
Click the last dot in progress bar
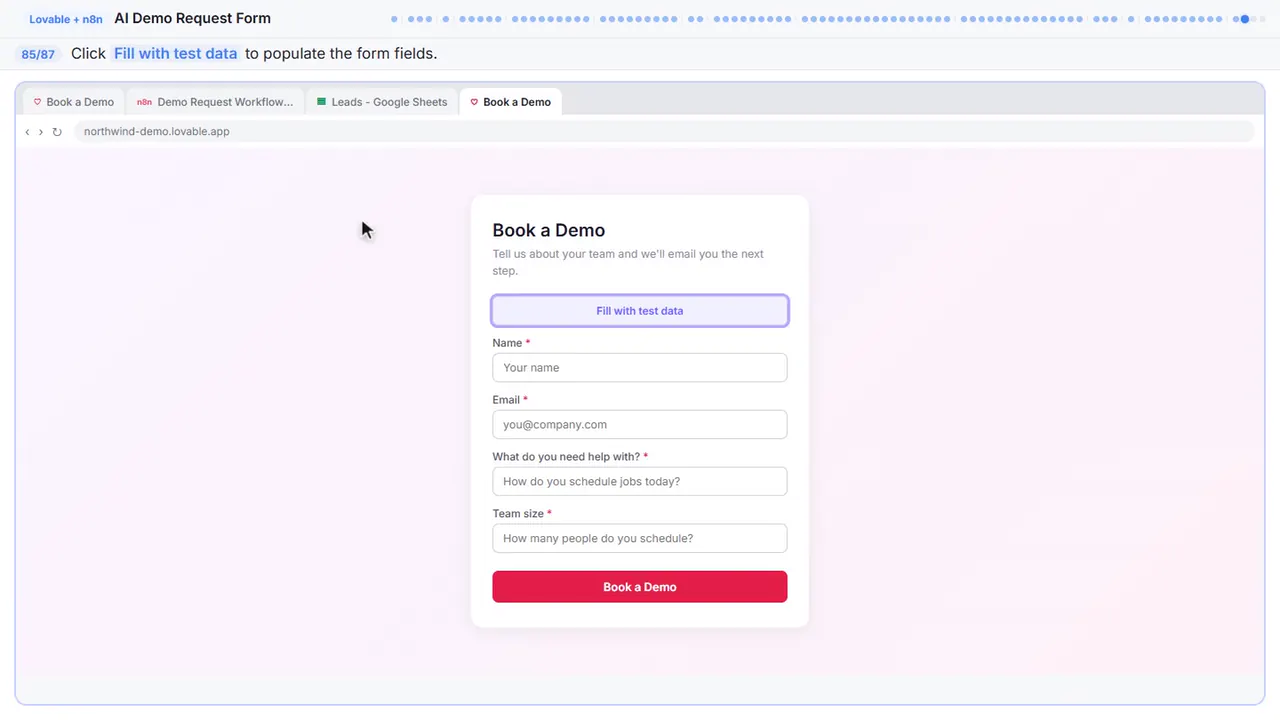1262,19
